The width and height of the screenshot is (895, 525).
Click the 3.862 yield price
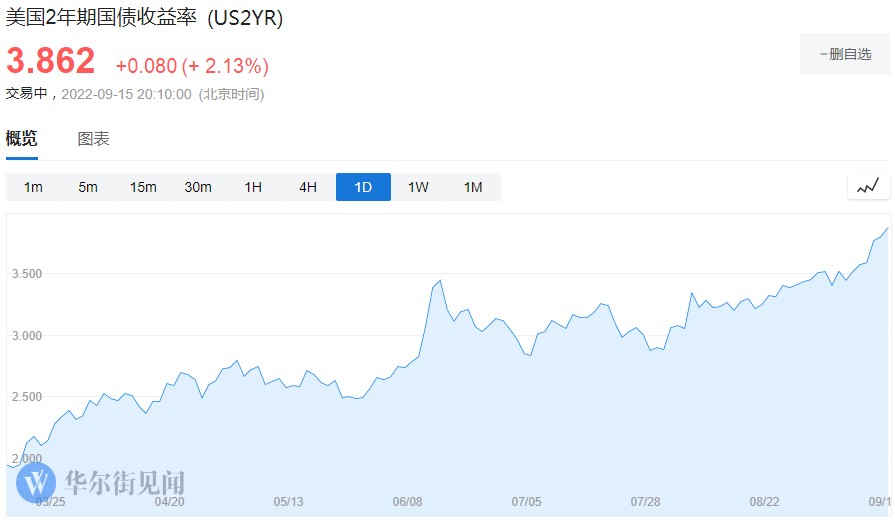(51, 61)
